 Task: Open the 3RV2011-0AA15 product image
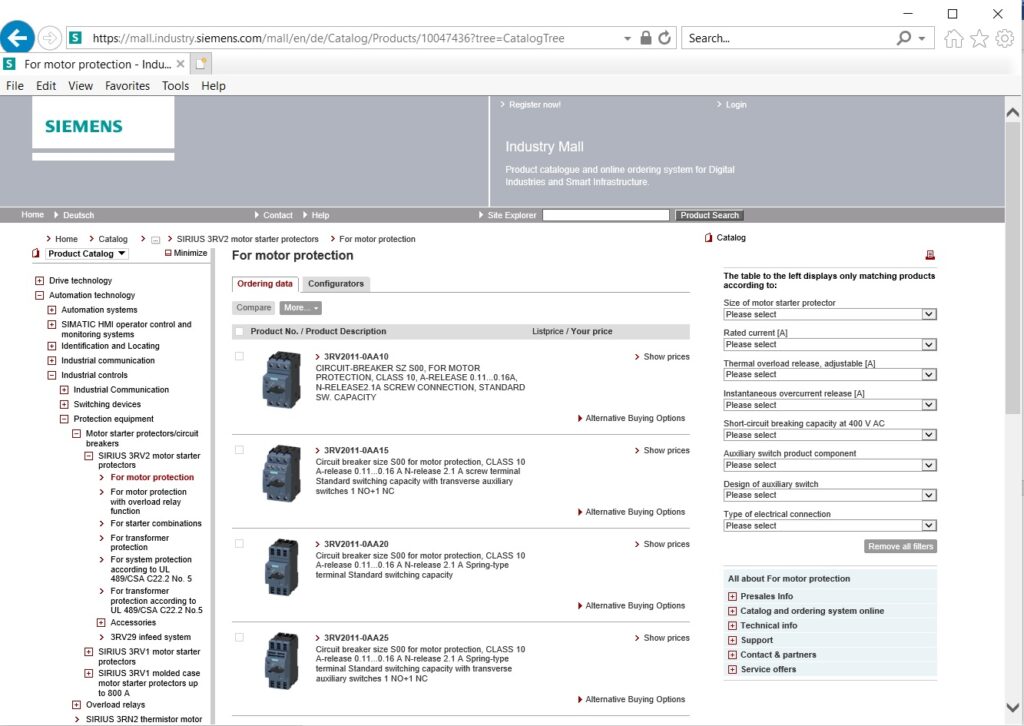point(281,473)
